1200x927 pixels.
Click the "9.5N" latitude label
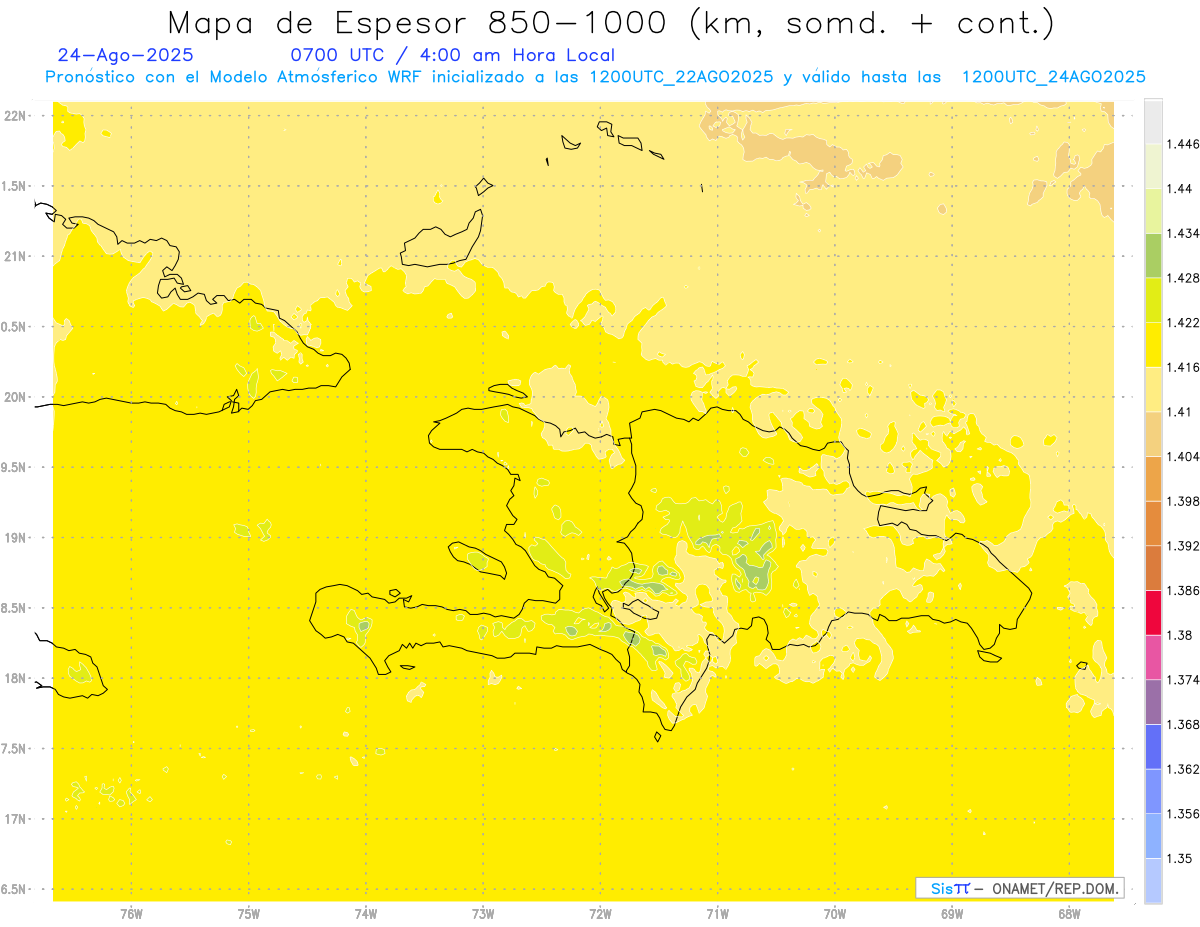click(x=15, y=468)
